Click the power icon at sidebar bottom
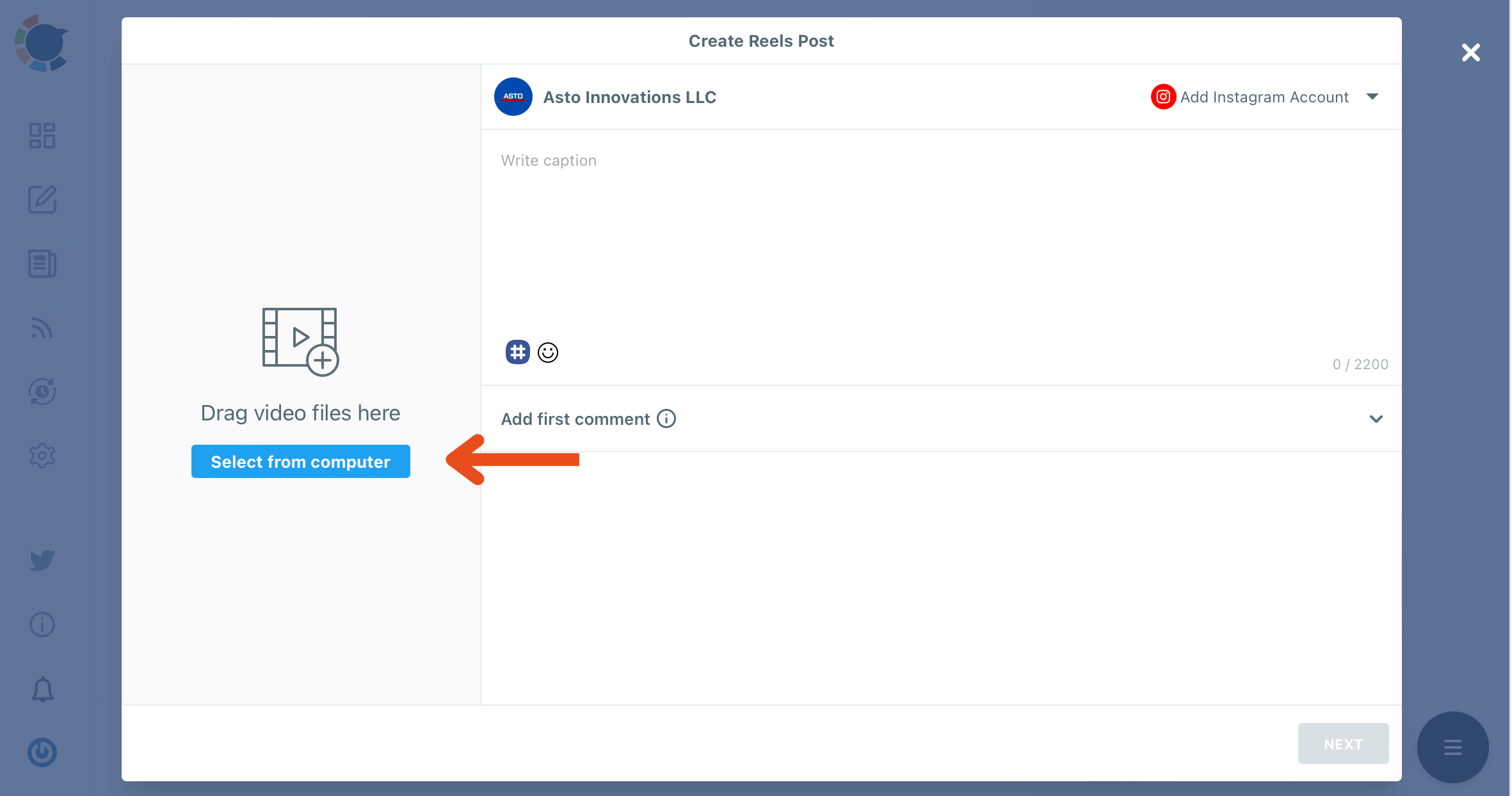Screen dimensions: 1512x796 [x=42, y=753]
